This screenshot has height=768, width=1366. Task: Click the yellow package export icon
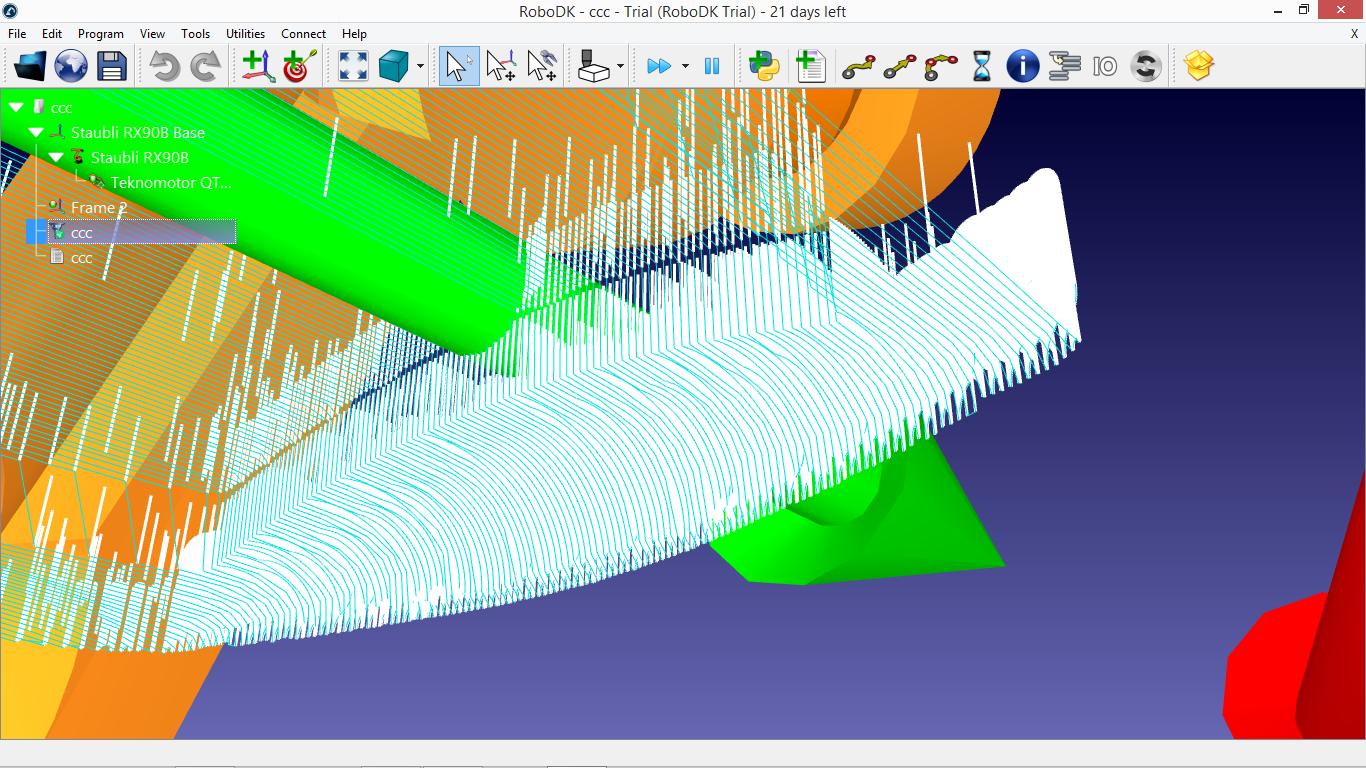tap(1198, 67)
